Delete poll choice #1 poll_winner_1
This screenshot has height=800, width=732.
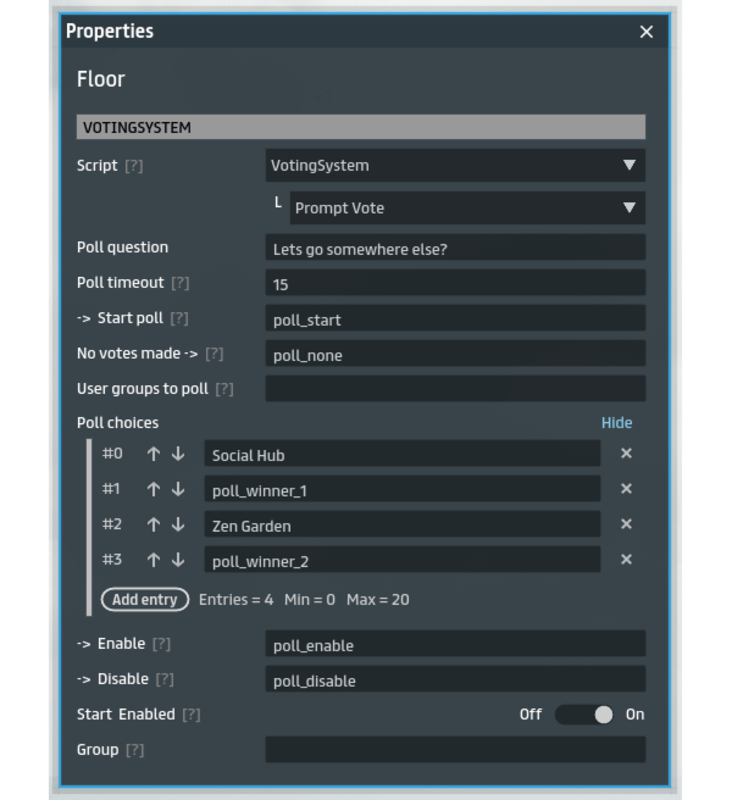(x=626, y=489)
